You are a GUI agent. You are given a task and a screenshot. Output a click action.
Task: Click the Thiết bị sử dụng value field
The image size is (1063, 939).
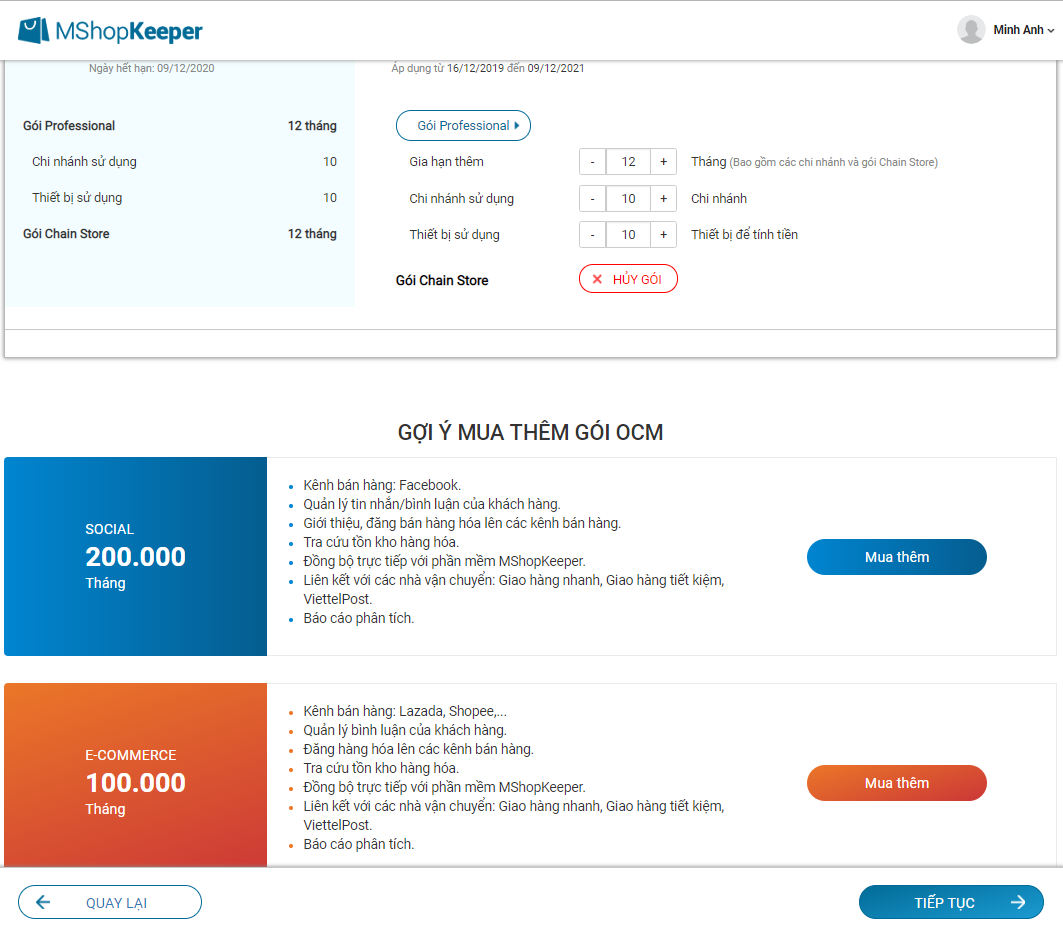(628, 235)
